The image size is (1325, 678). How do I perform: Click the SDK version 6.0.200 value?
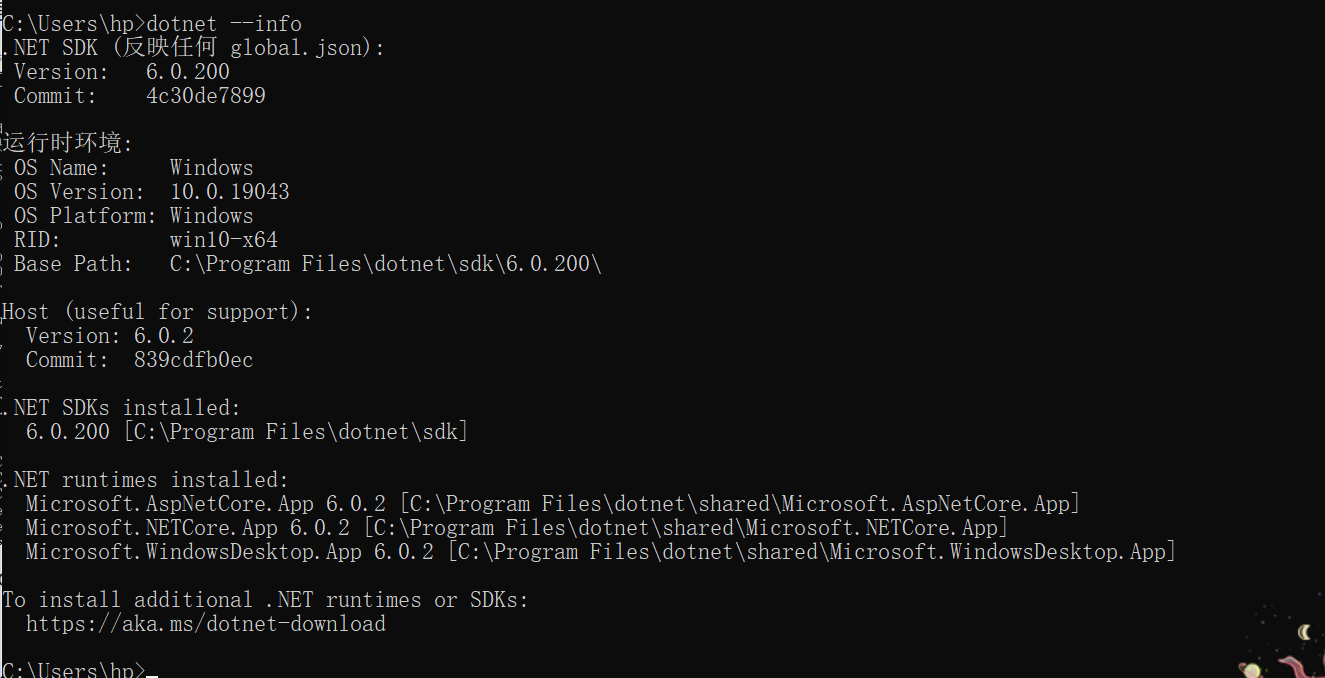pyautogui.click(x=187, y=72)
